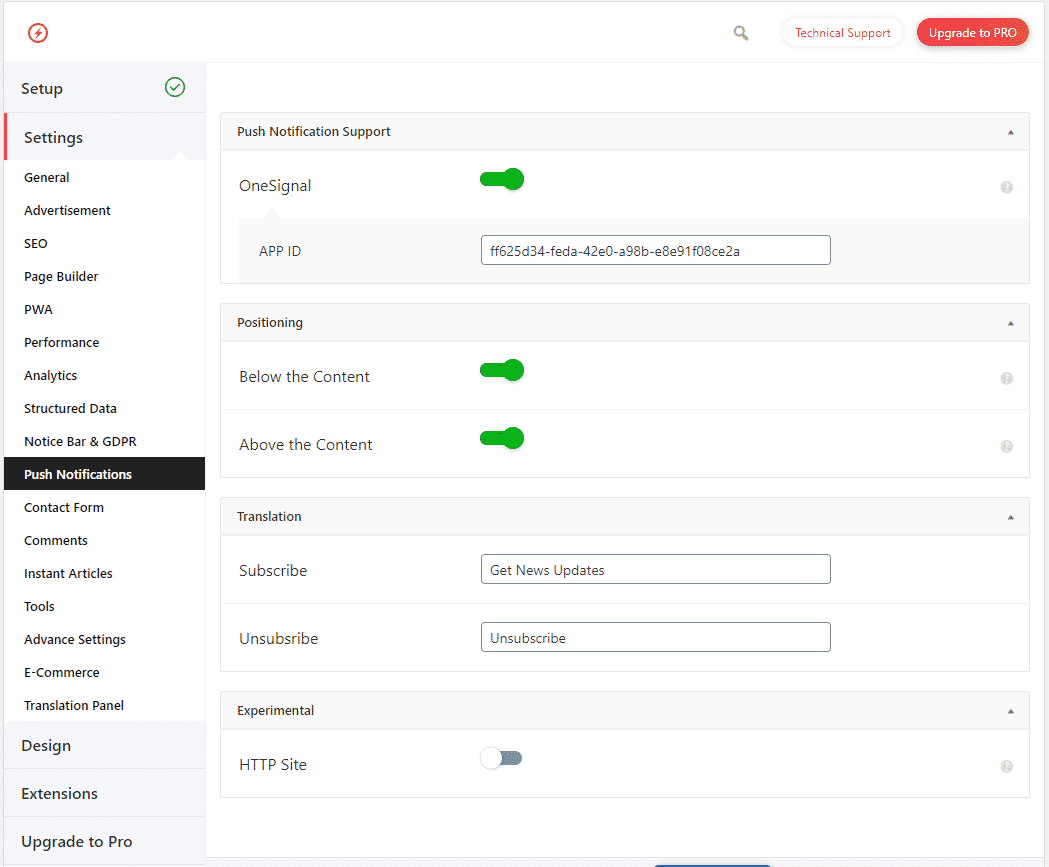Toggle Above the Content switch
Screen dimensions: 1049x867
[x=502, y=438]
